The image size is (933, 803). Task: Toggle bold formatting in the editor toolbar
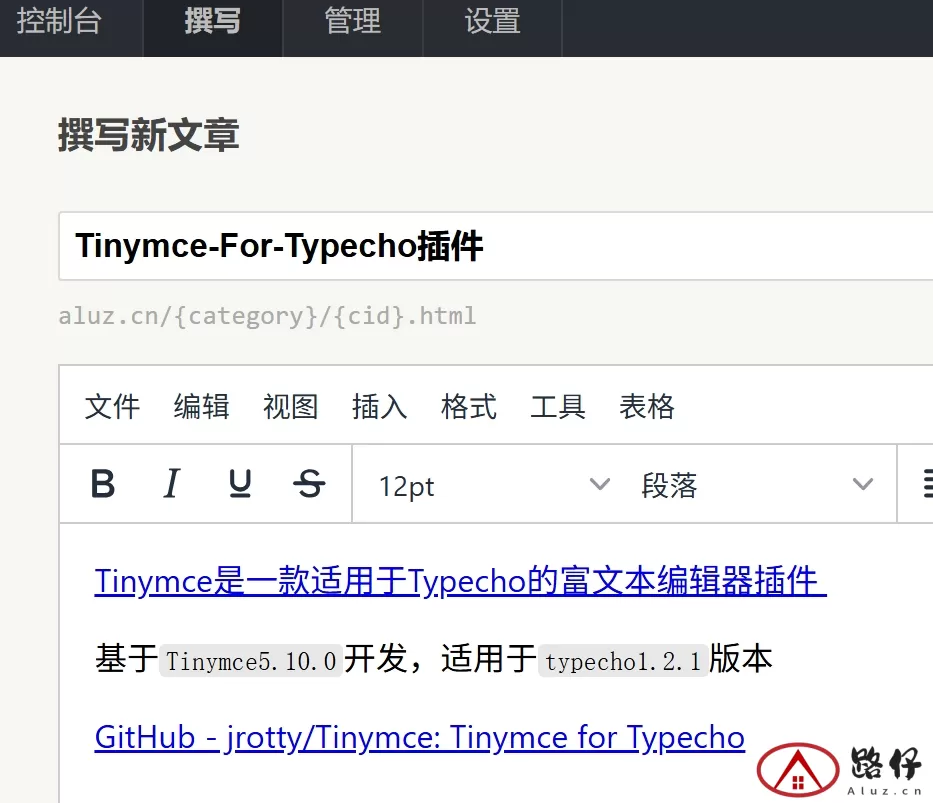click(103, 485)
